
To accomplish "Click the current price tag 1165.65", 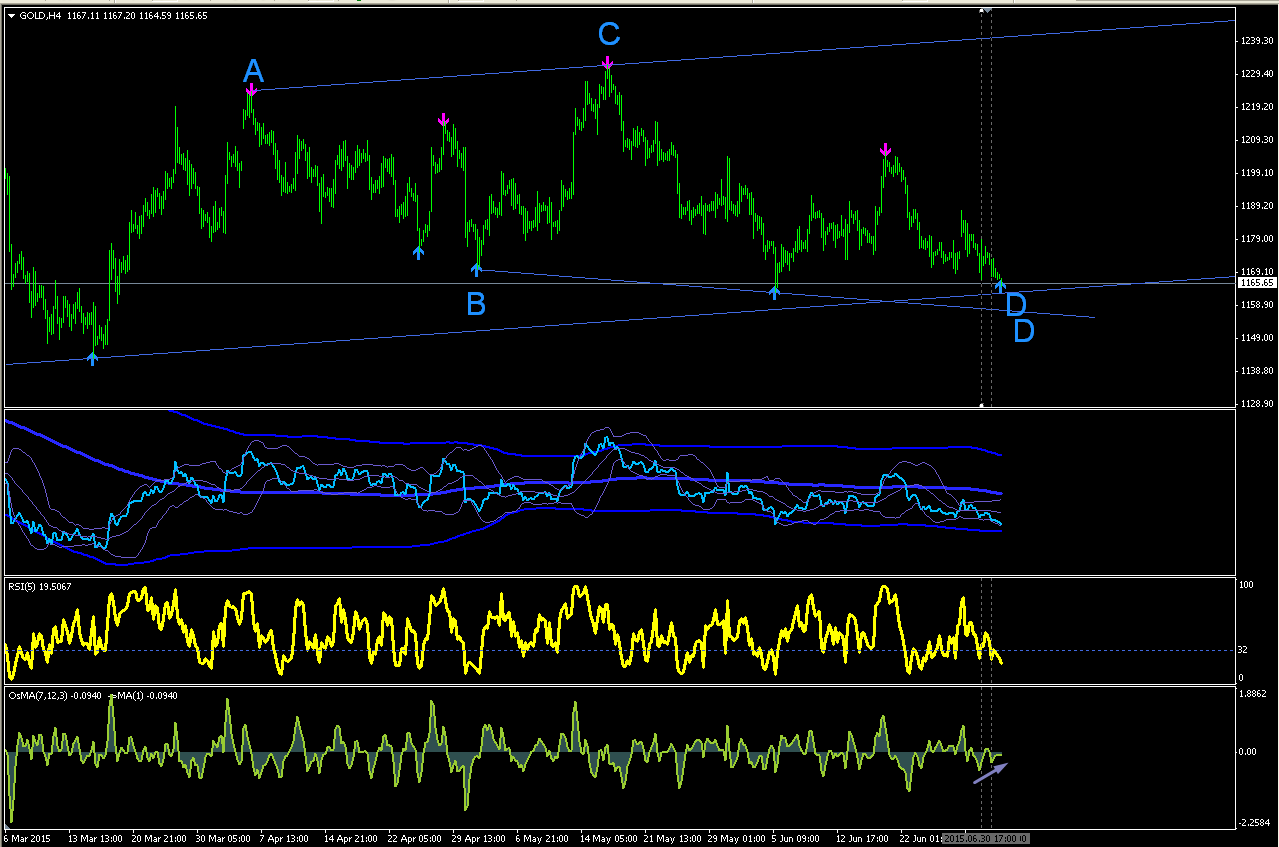I will tap(1256, 283).
